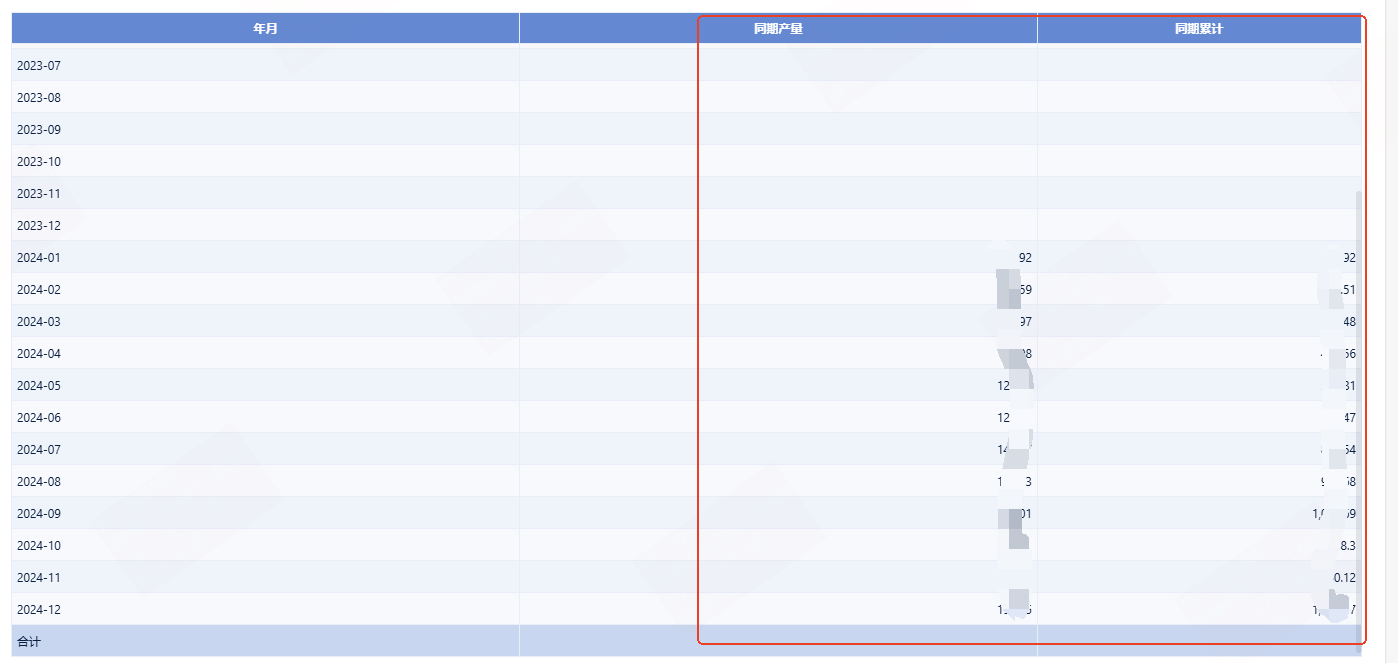The height and width of the screenshot is (663, 1398).
Task: Select the 2024-03 row label
Action: pyautogui.click(x=39, y=322)
